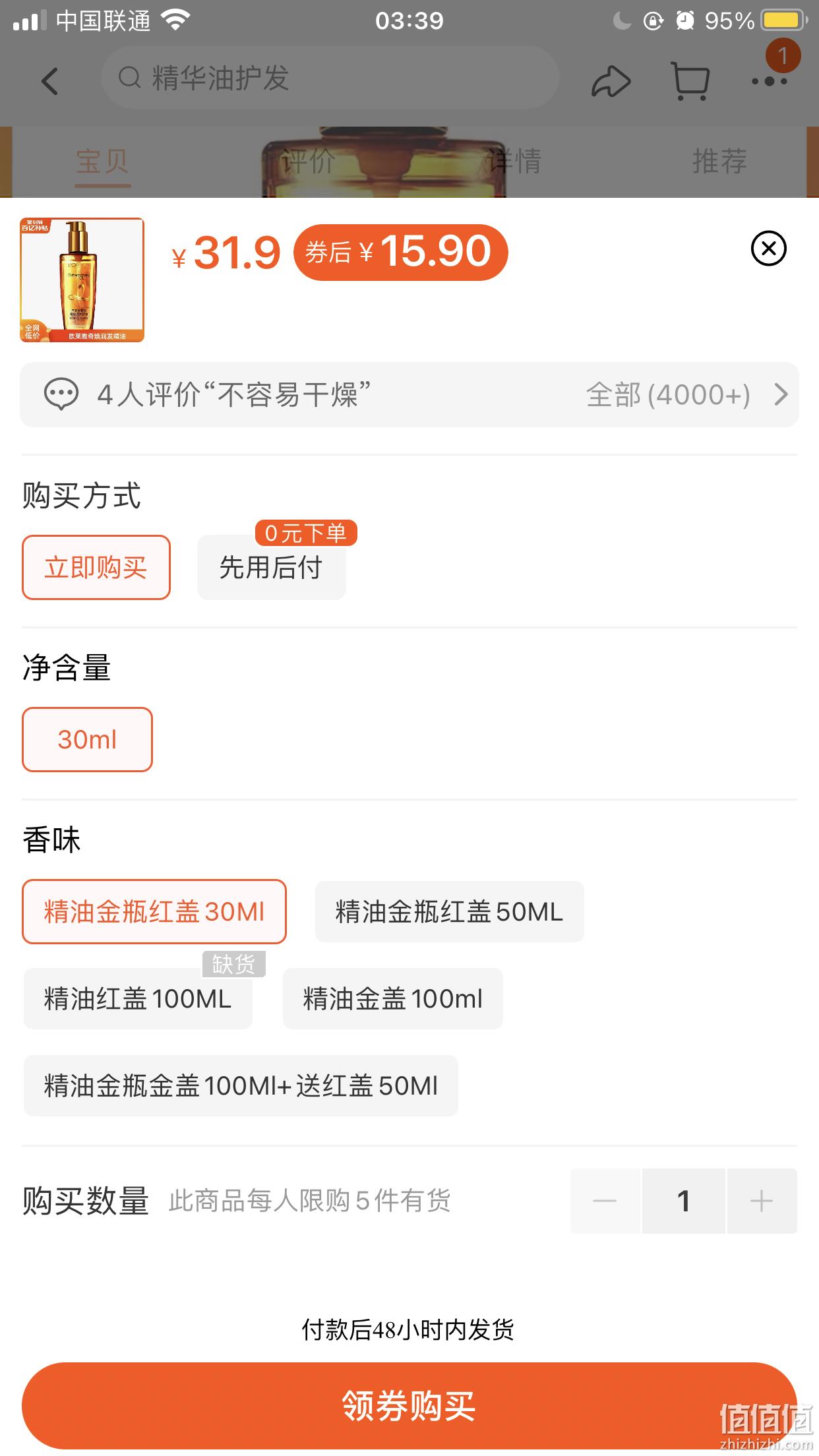Decrease quantity with minus icon

tap(605, 1201)
